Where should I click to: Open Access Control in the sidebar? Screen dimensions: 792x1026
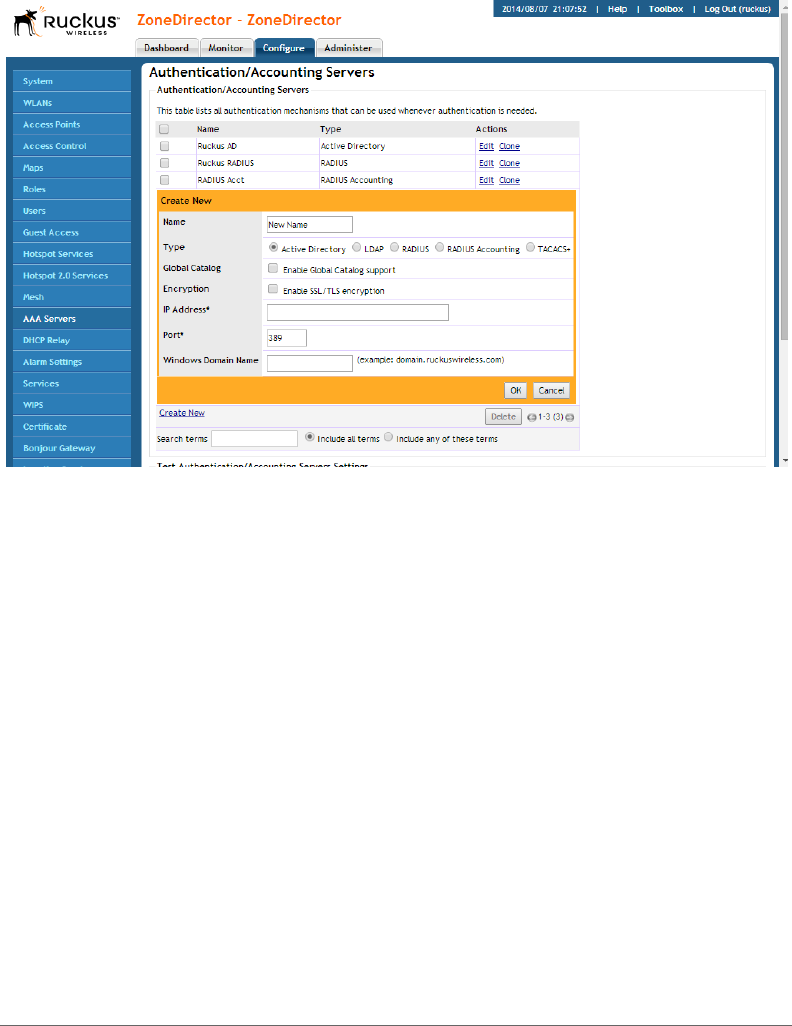(72, 146)
